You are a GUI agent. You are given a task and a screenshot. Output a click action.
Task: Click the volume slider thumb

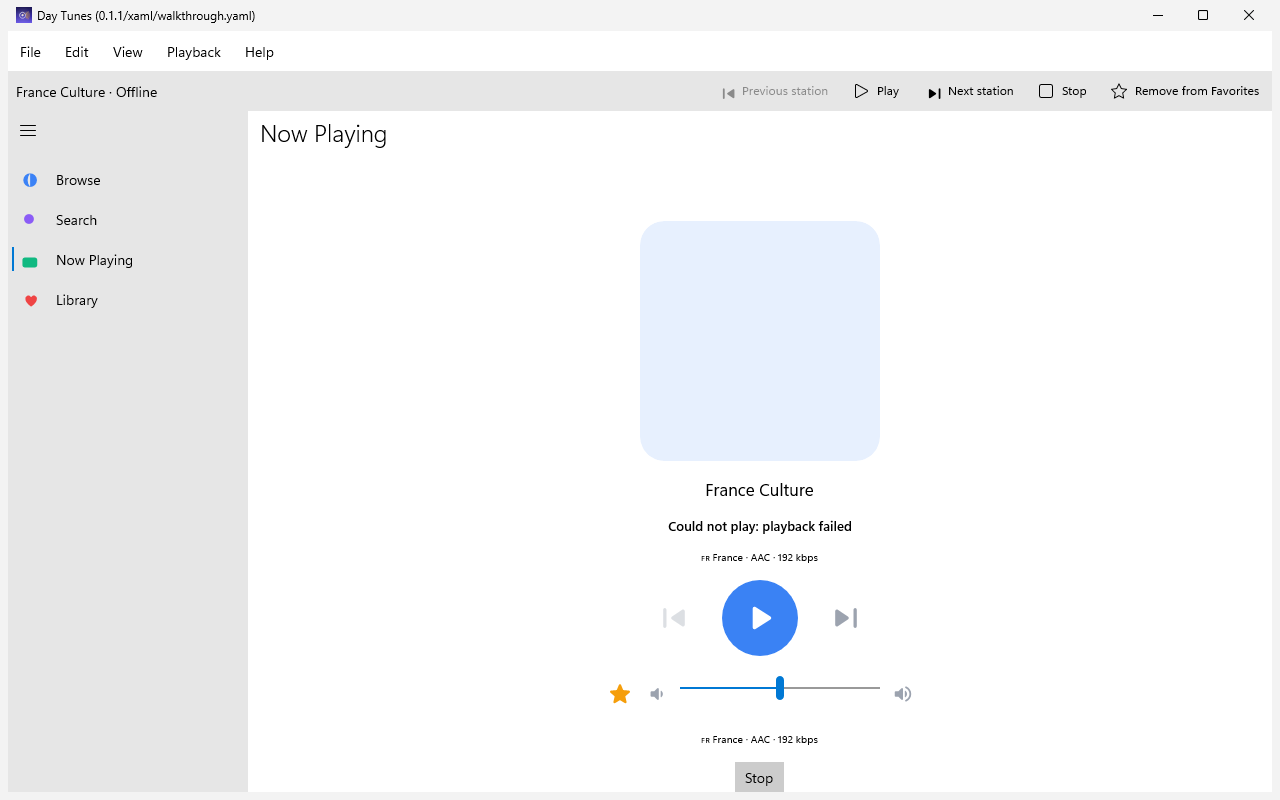780,688
